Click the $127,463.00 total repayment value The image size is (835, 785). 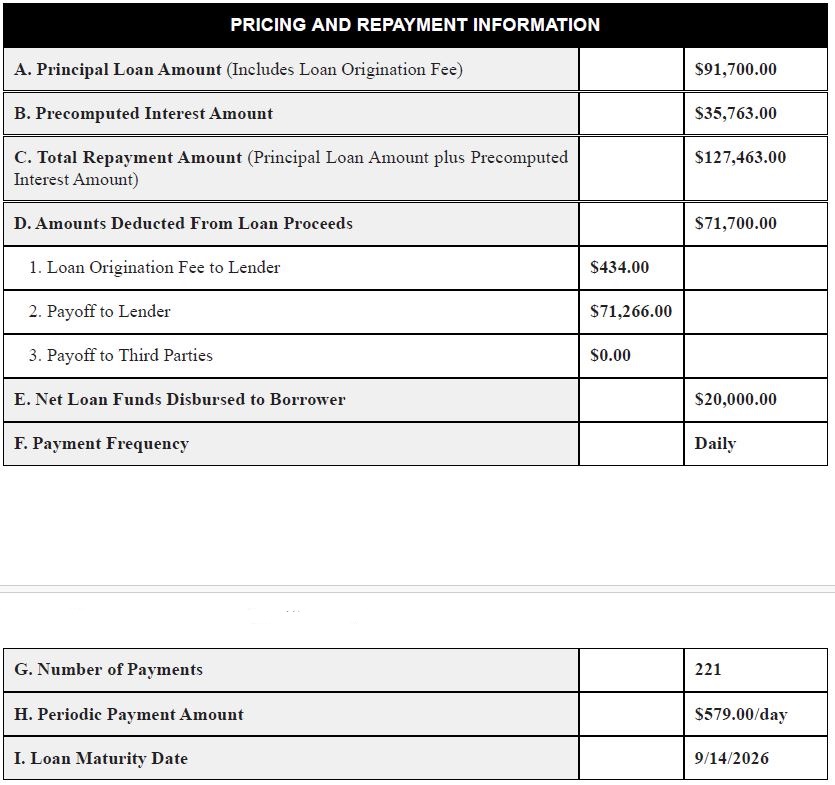[x=740, y=158]
